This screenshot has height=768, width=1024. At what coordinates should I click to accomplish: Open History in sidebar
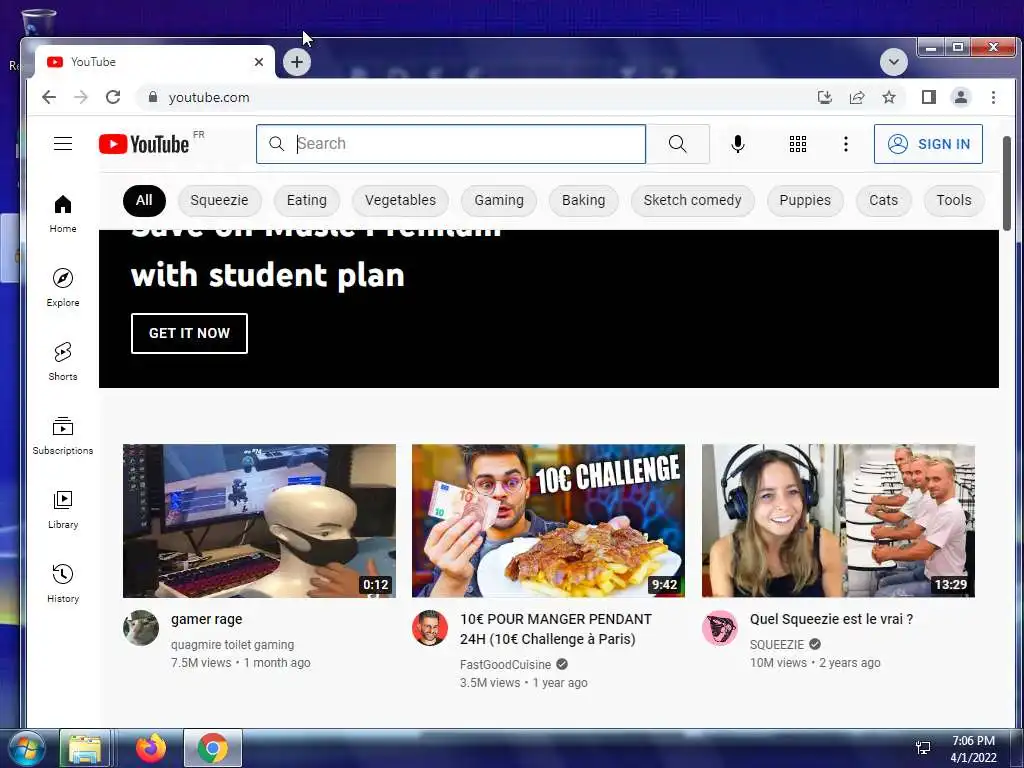click(x=63, y=583)
